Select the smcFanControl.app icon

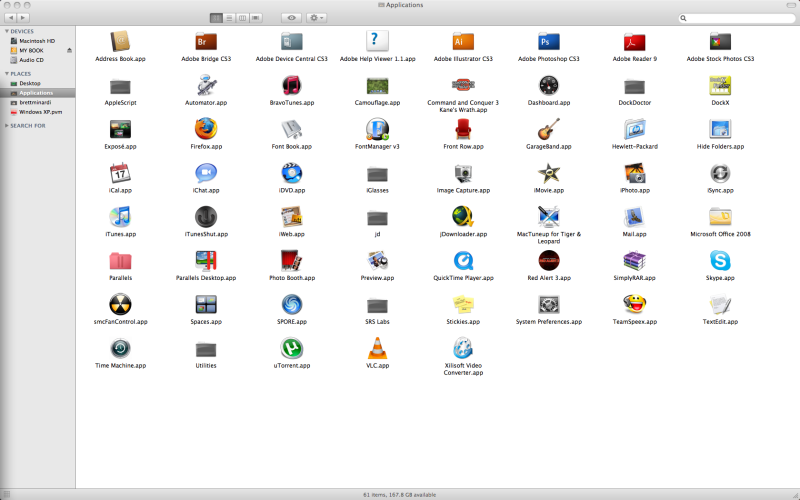[x=120, y=304]
